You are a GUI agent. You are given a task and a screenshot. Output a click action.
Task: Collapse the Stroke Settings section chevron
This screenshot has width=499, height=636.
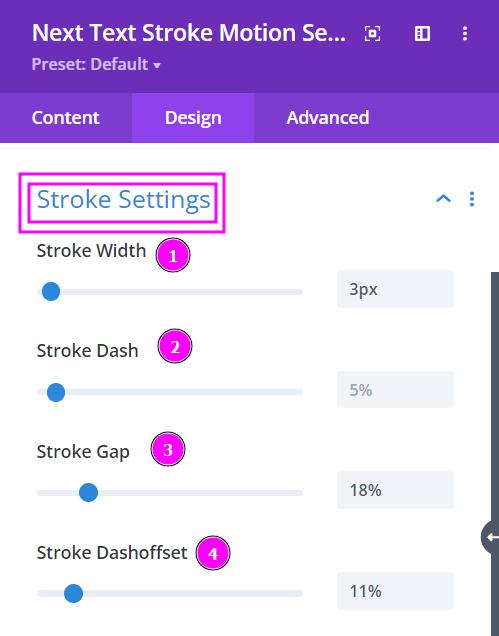point(443,199)
